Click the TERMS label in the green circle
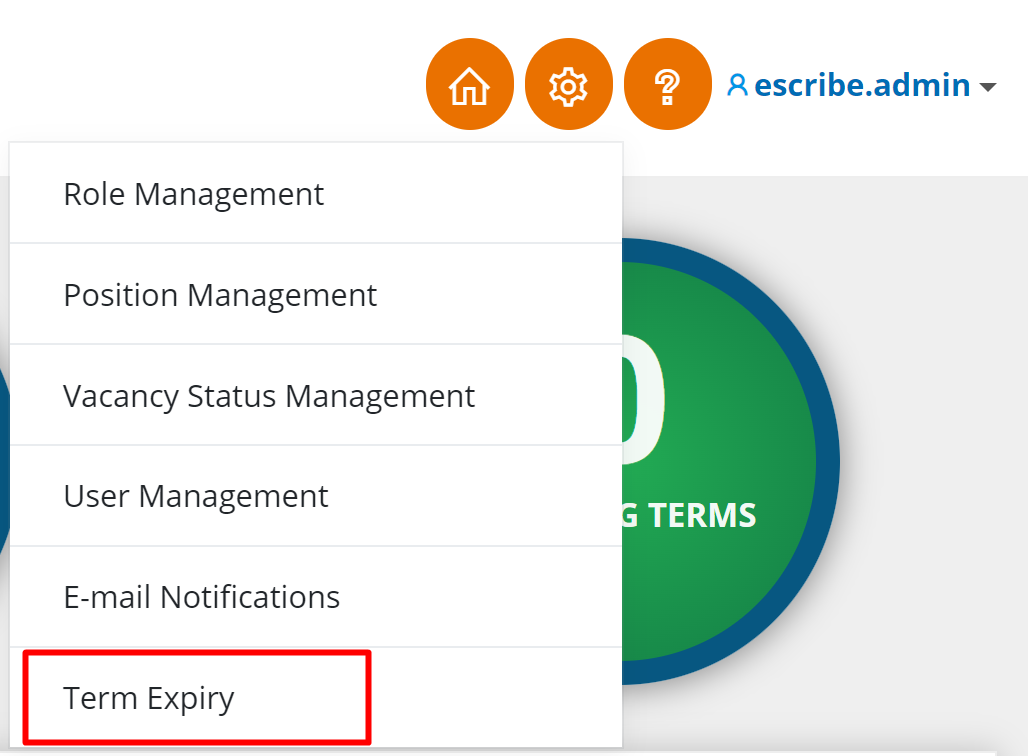The image size is (1028, 756). click(x=701, y=515)
